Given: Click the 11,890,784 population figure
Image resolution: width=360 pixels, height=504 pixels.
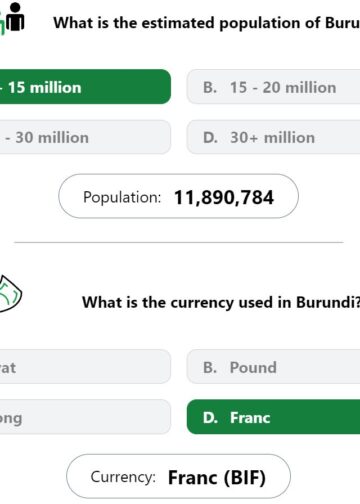Looking at the screenshot, I should pyautogui.click(x=224, y=197).
